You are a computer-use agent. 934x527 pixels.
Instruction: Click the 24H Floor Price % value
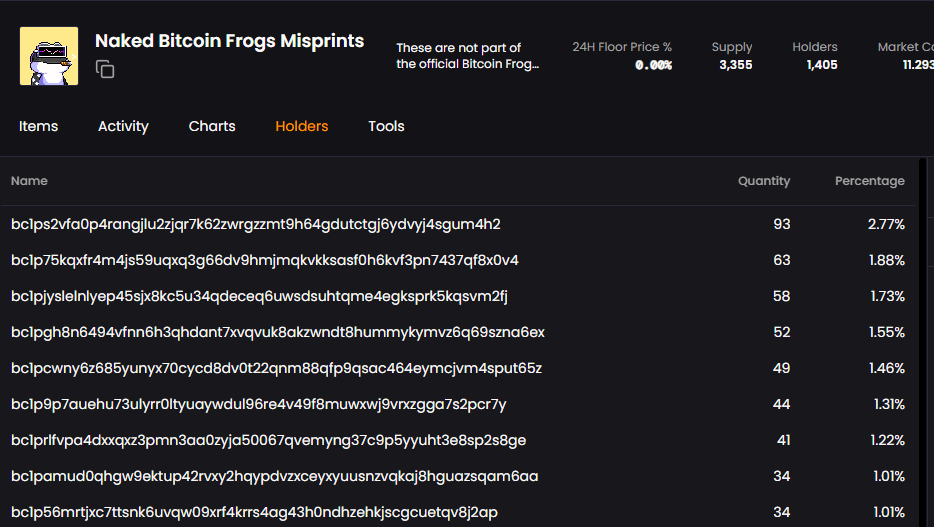tap(653, 65)
